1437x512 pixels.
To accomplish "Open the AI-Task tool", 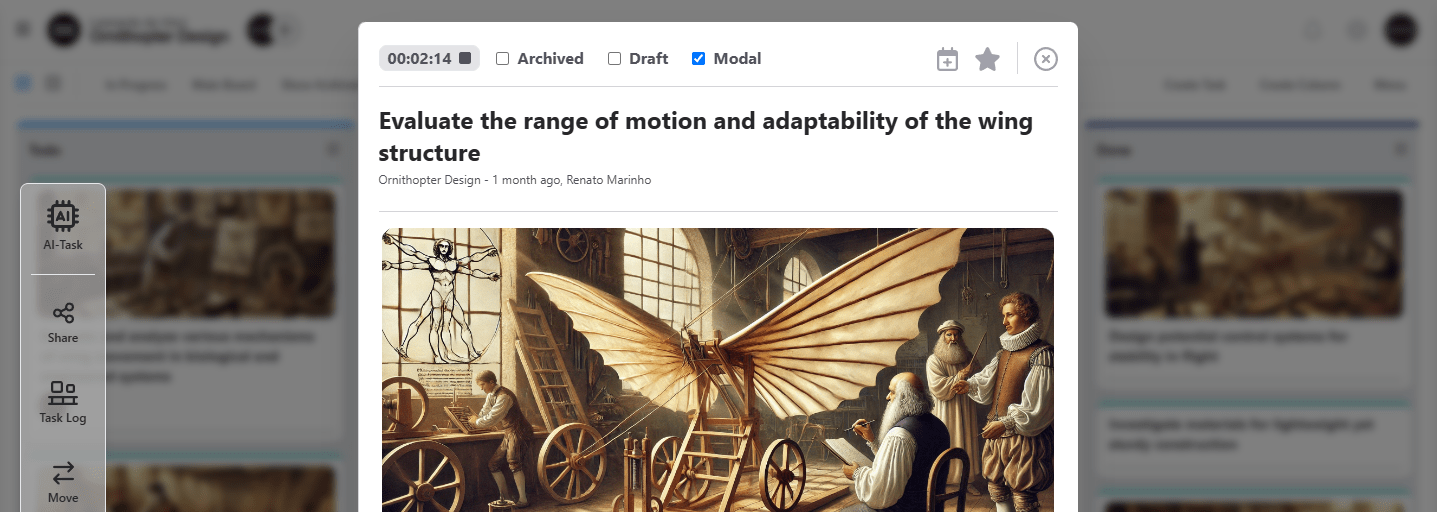I will pyautogui.click(x=63, y=225).
